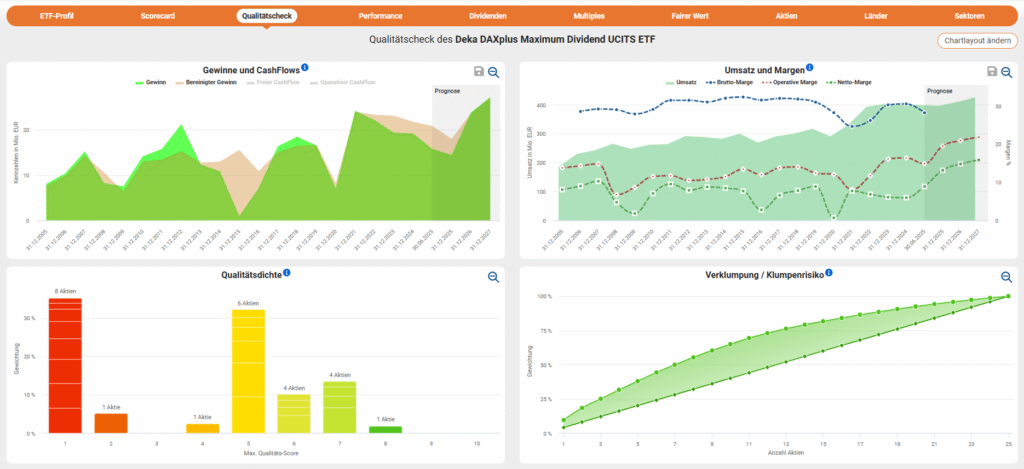Zoom into the Verklumpung / Klumpenrisiko chart
The image size is (1024, 469).
tap(1005, 277)
